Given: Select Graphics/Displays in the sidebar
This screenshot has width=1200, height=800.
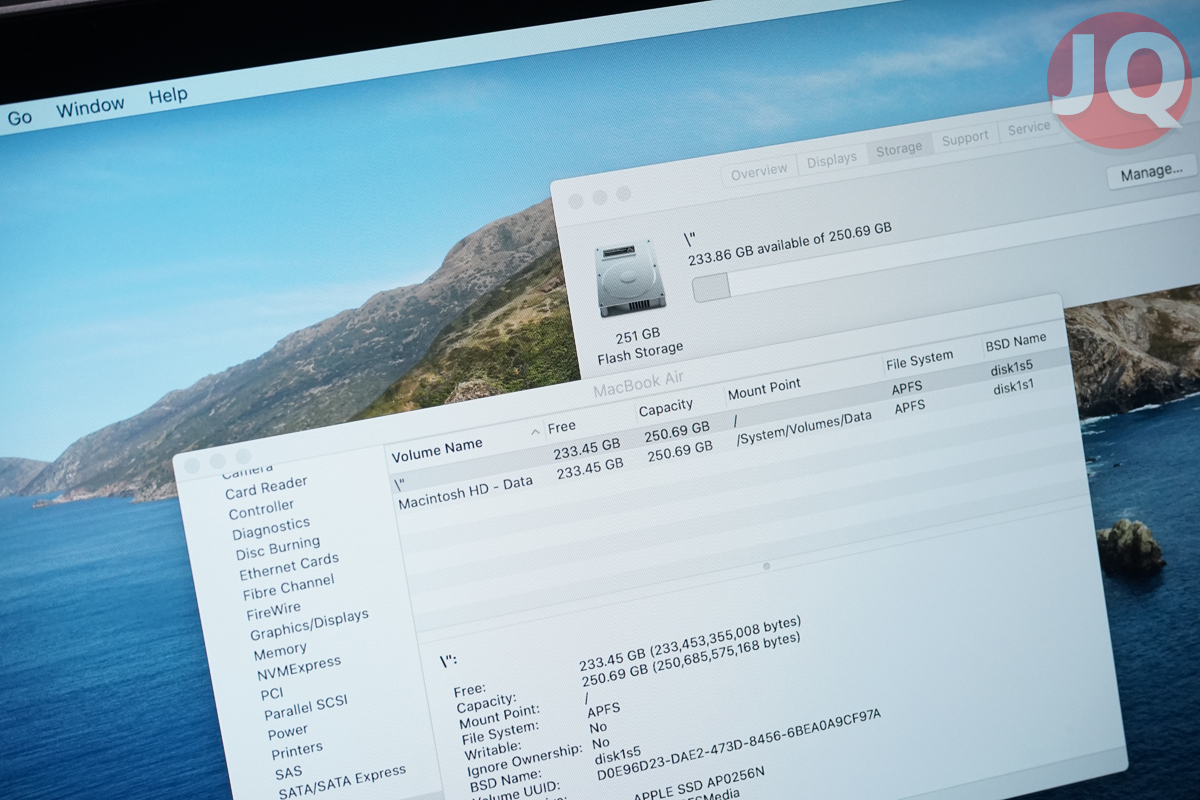Looking at the screenshot, I should click(x=309, y=624).
